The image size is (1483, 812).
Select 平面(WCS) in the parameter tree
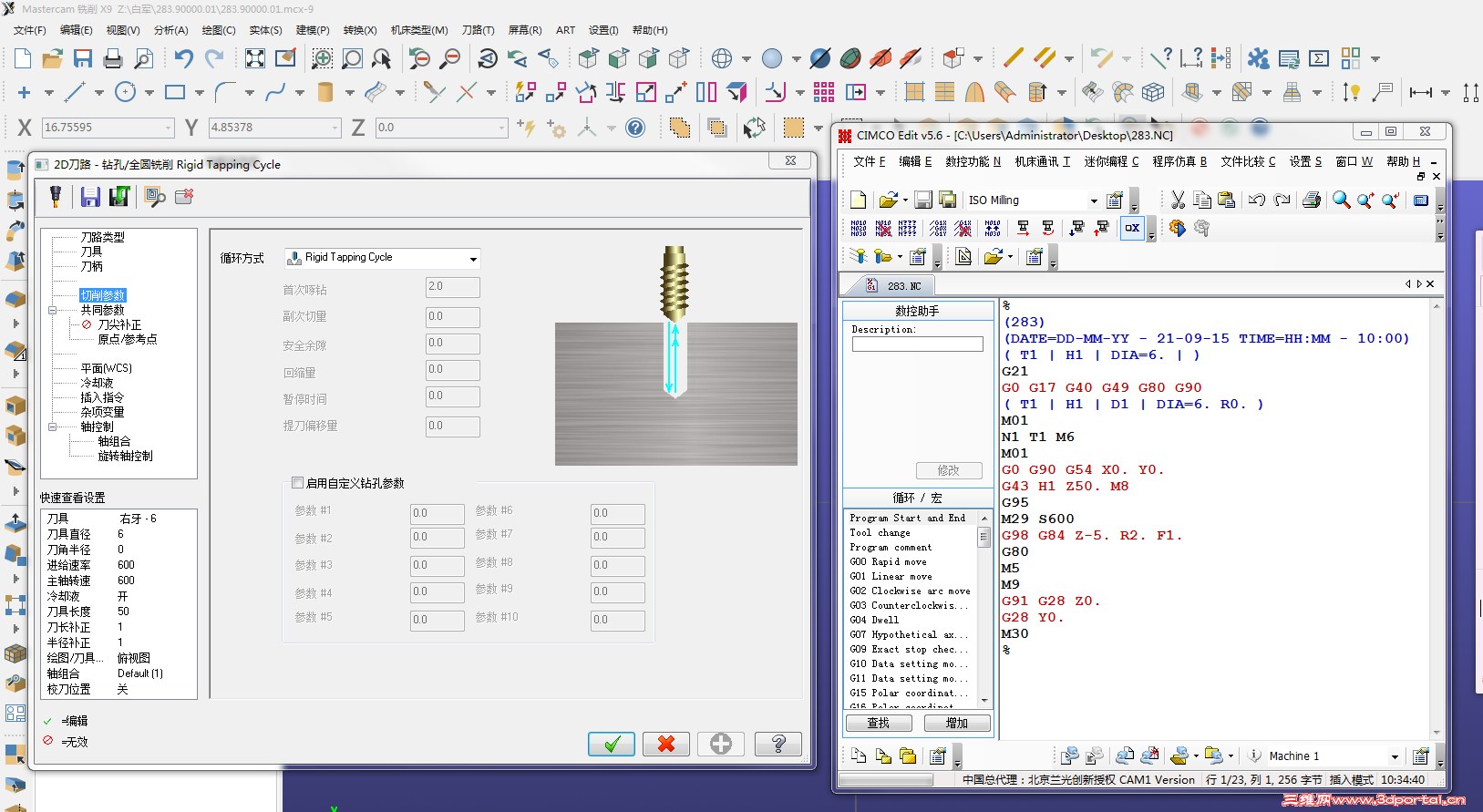click(106, 368)
